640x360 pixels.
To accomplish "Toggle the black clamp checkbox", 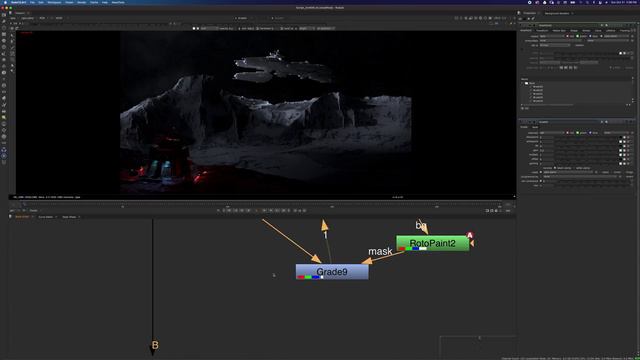I will 556,168.
